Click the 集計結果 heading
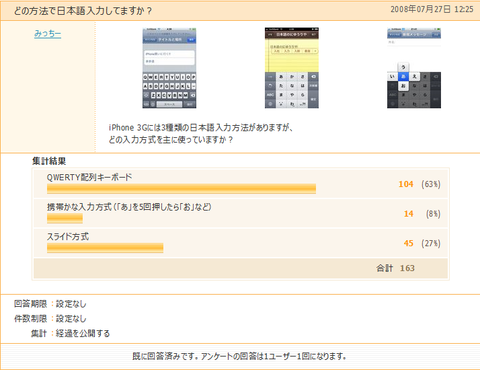 [x=49, y=161]
